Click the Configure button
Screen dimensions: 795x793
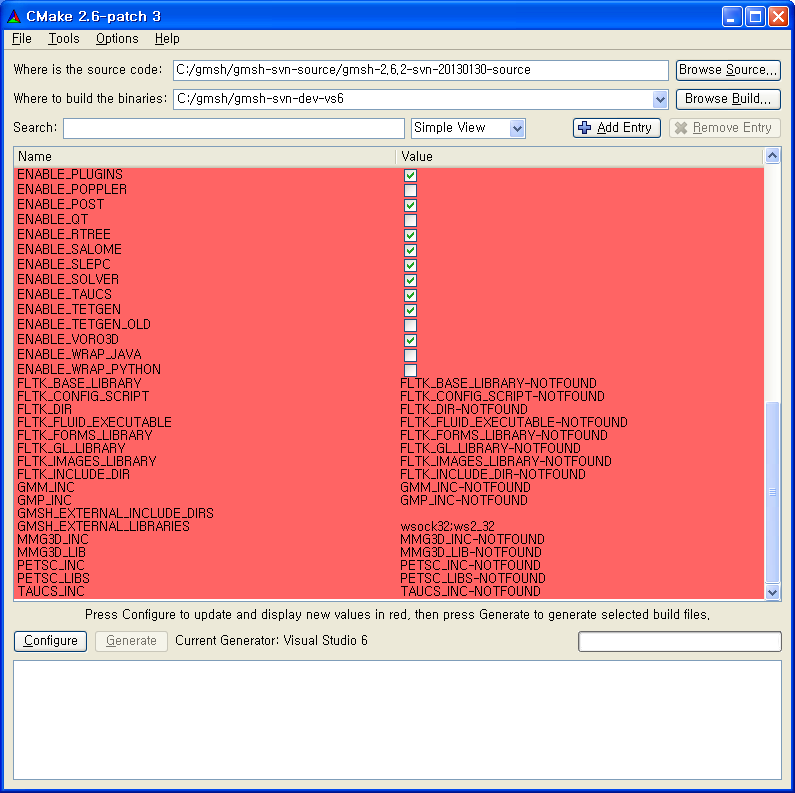click(50, 641)
